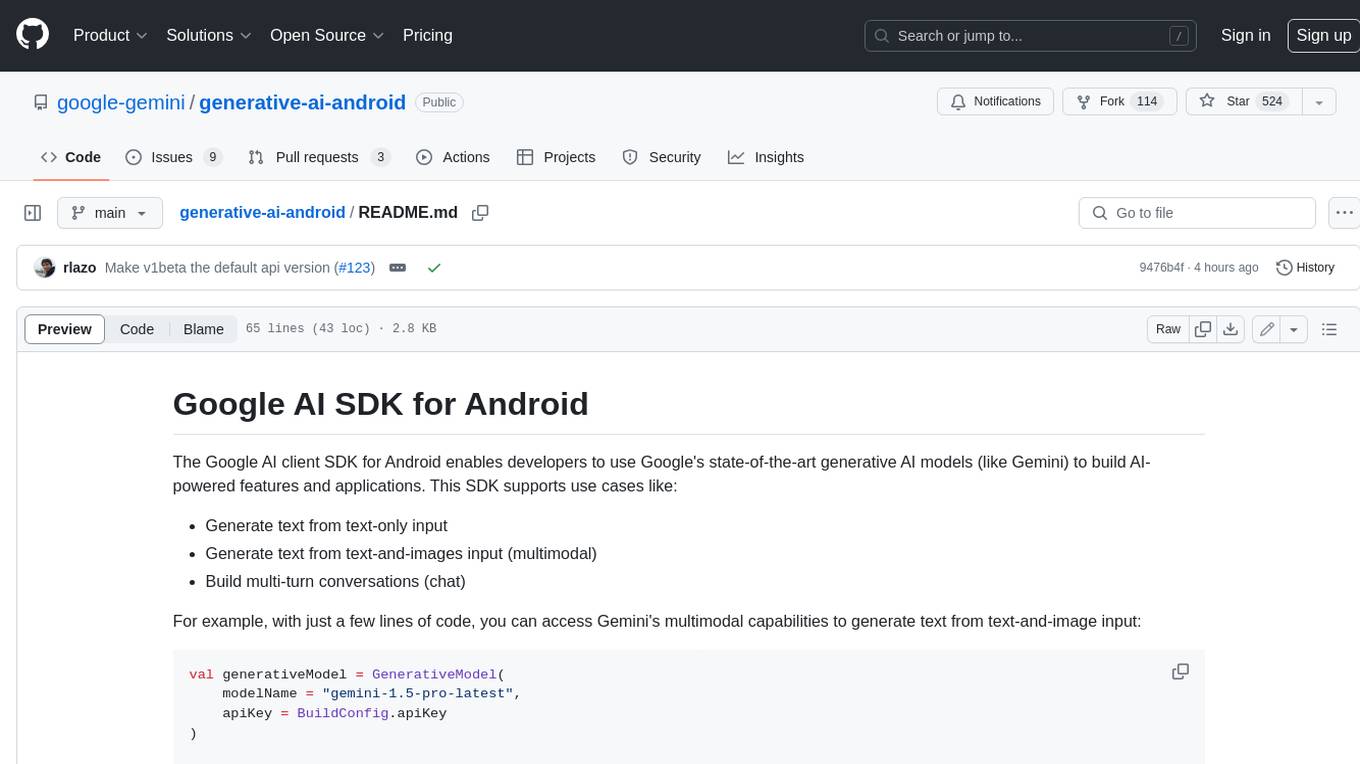Image resolution: width=1360 pixels, height=764 pixels.
Task: Copy the raw file contents
Action: (x=1203, y=329)
